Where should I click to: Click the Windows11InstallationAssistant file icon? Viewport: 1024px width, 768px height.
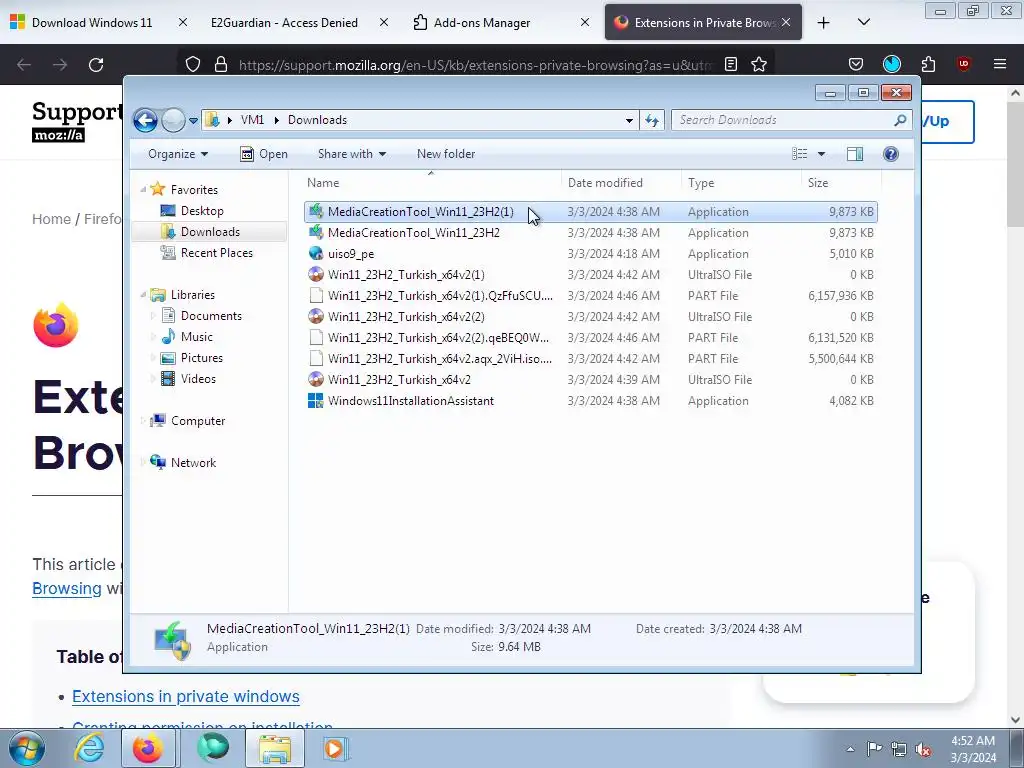pyautogui.click(x=316, y=400)
